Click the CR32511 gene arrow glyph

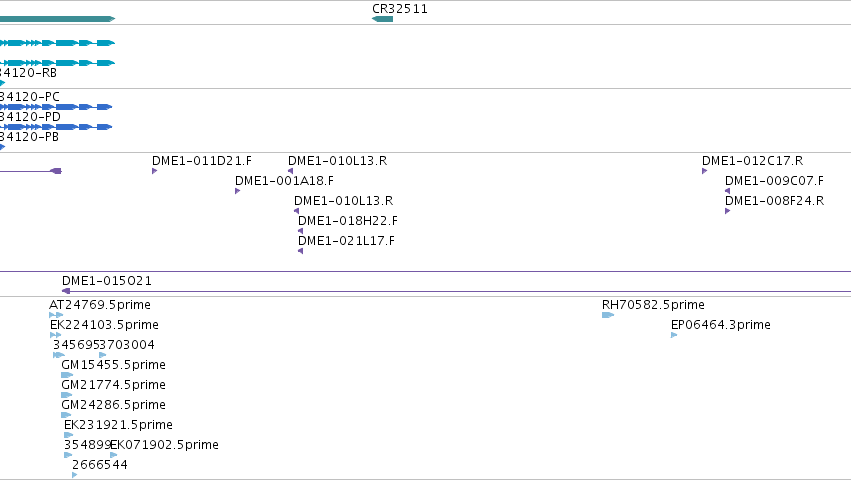(x=383, y=19)
